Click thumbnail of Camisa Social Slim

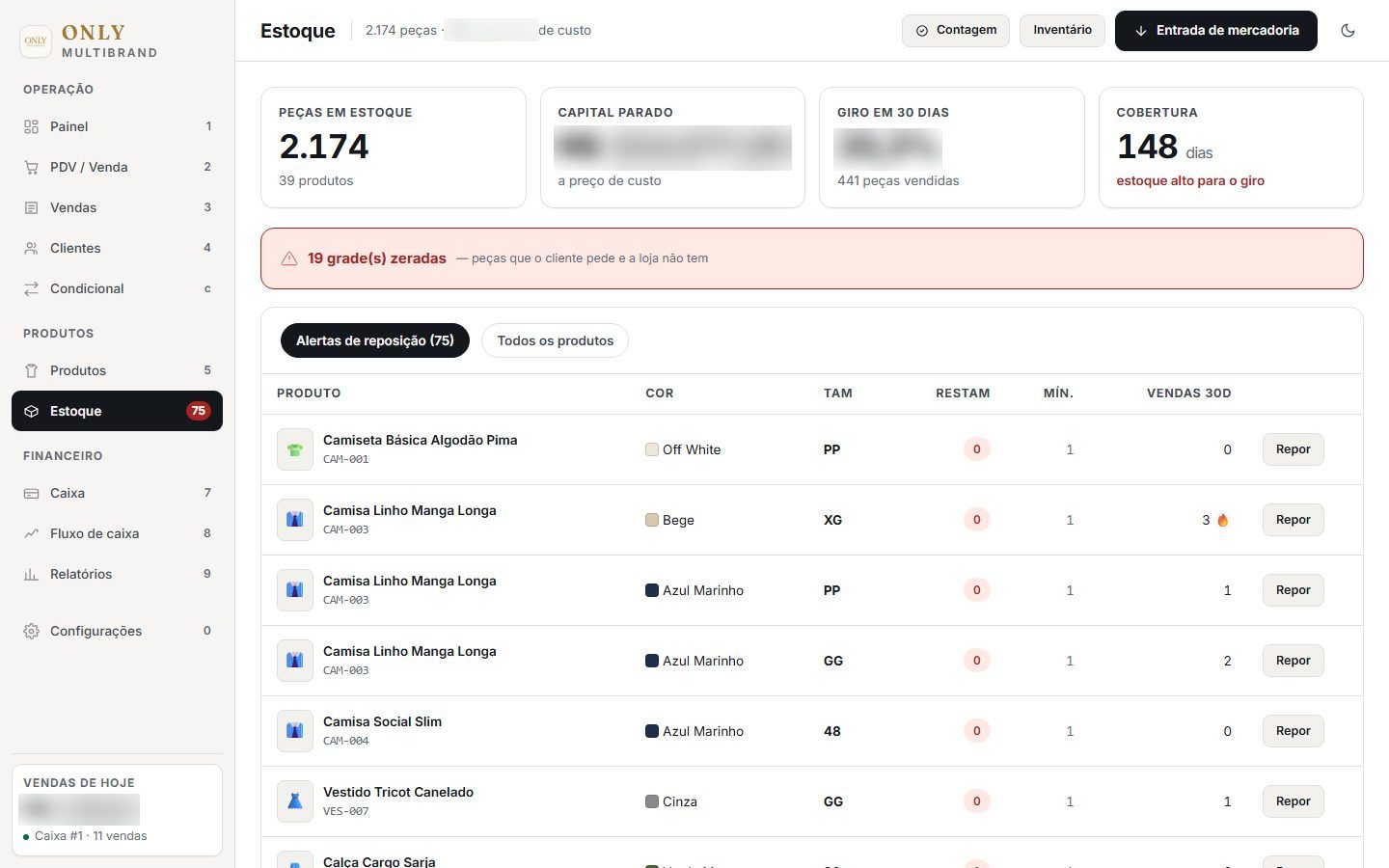coord(295,731)
